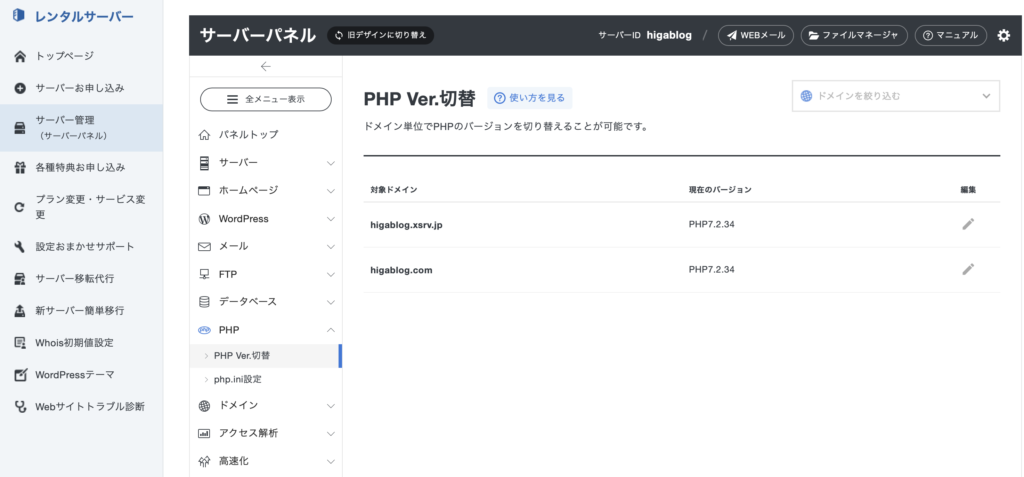
Task: Open the settings gear icon in header
Action: click(1004, 35)
